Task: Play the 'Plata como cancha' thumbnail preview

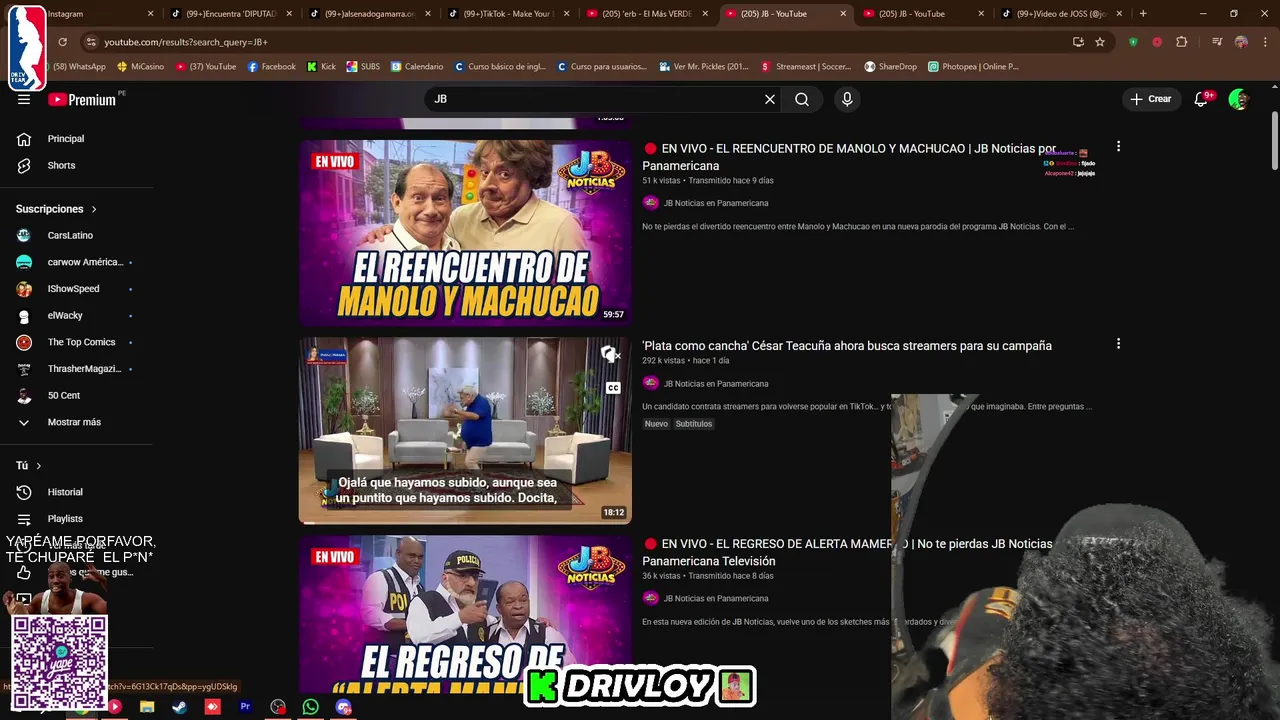Action: [465, 430]
